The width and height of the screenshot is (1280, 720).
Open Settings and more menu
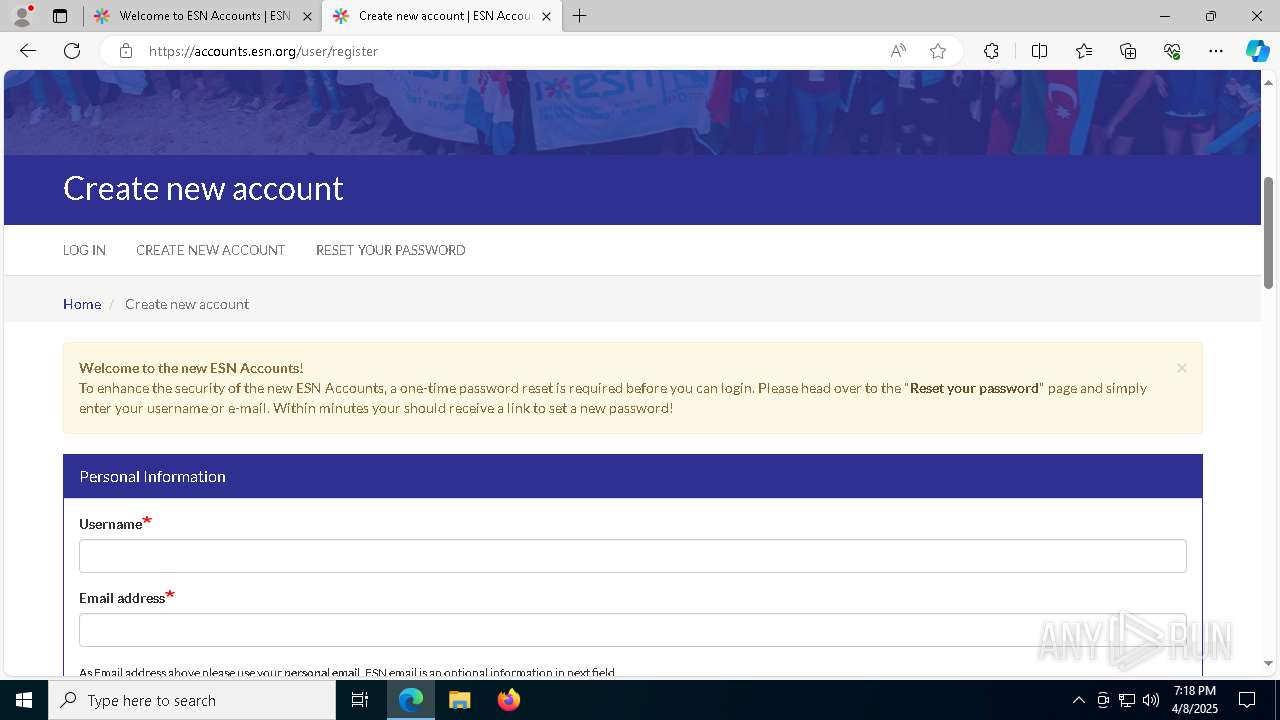tap(1216, 51)
